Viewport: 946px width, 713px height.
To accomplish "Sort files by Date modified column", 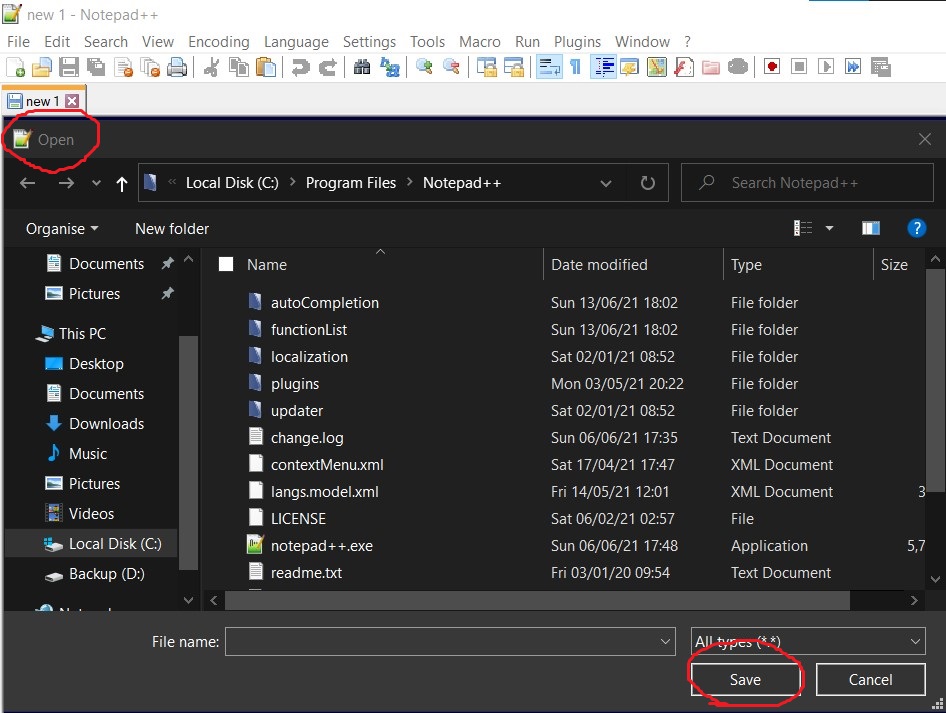I will pyautogui.click(x=599, y=264).
